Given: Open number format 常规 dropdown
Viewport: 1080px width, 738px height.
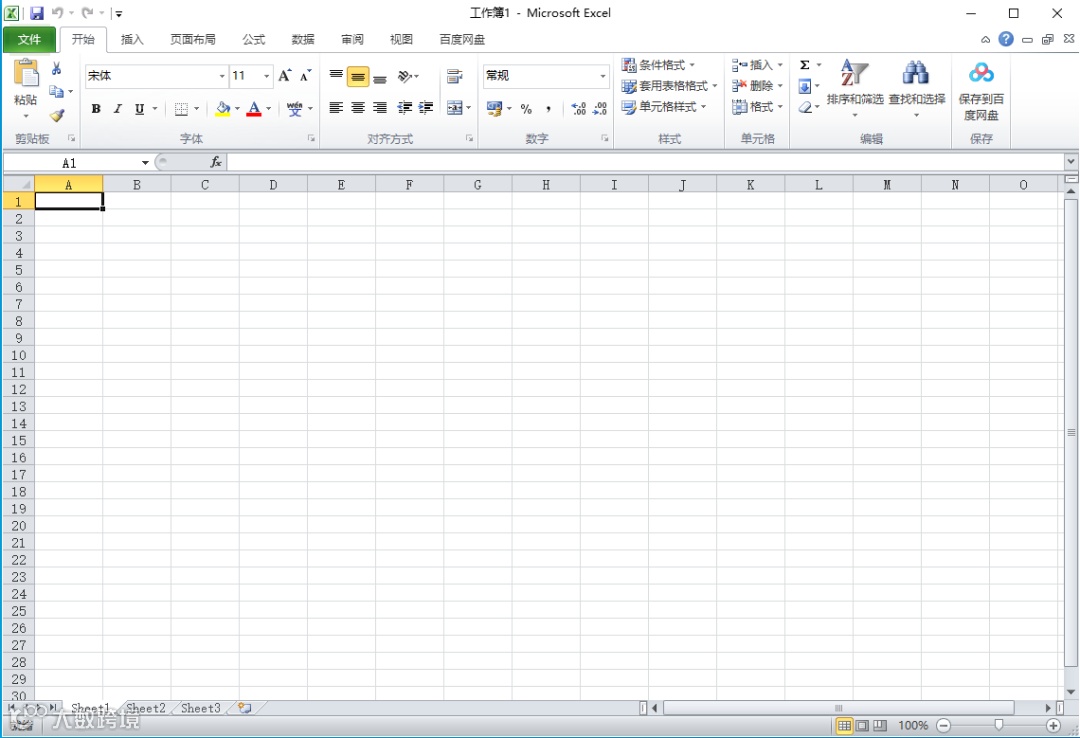Looking at the screenshot, I should (x=603, y=76).
